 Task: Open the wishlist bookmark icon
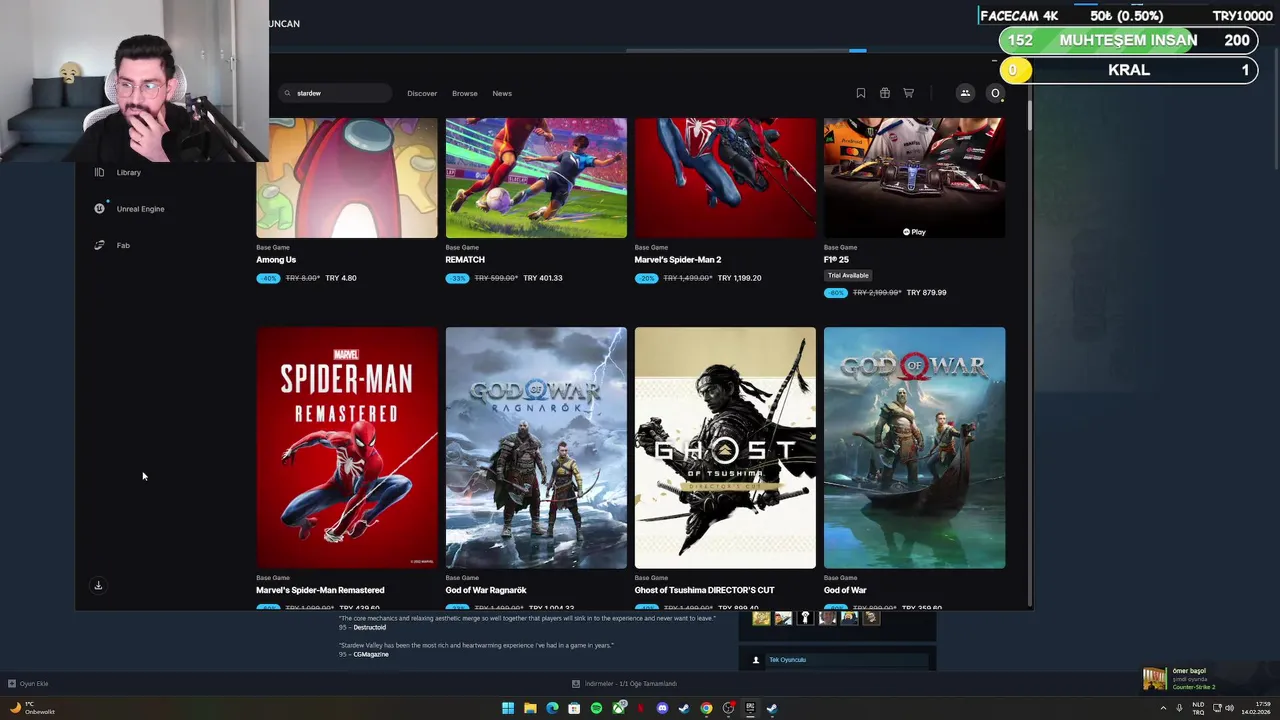[860, 93]
